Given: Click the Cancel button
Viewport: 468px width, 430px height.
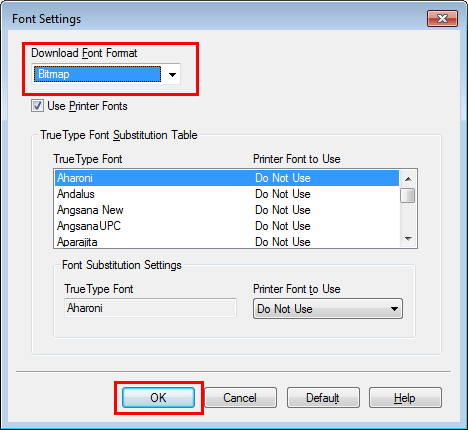Looking at the screenshot, I should point(240,397).
